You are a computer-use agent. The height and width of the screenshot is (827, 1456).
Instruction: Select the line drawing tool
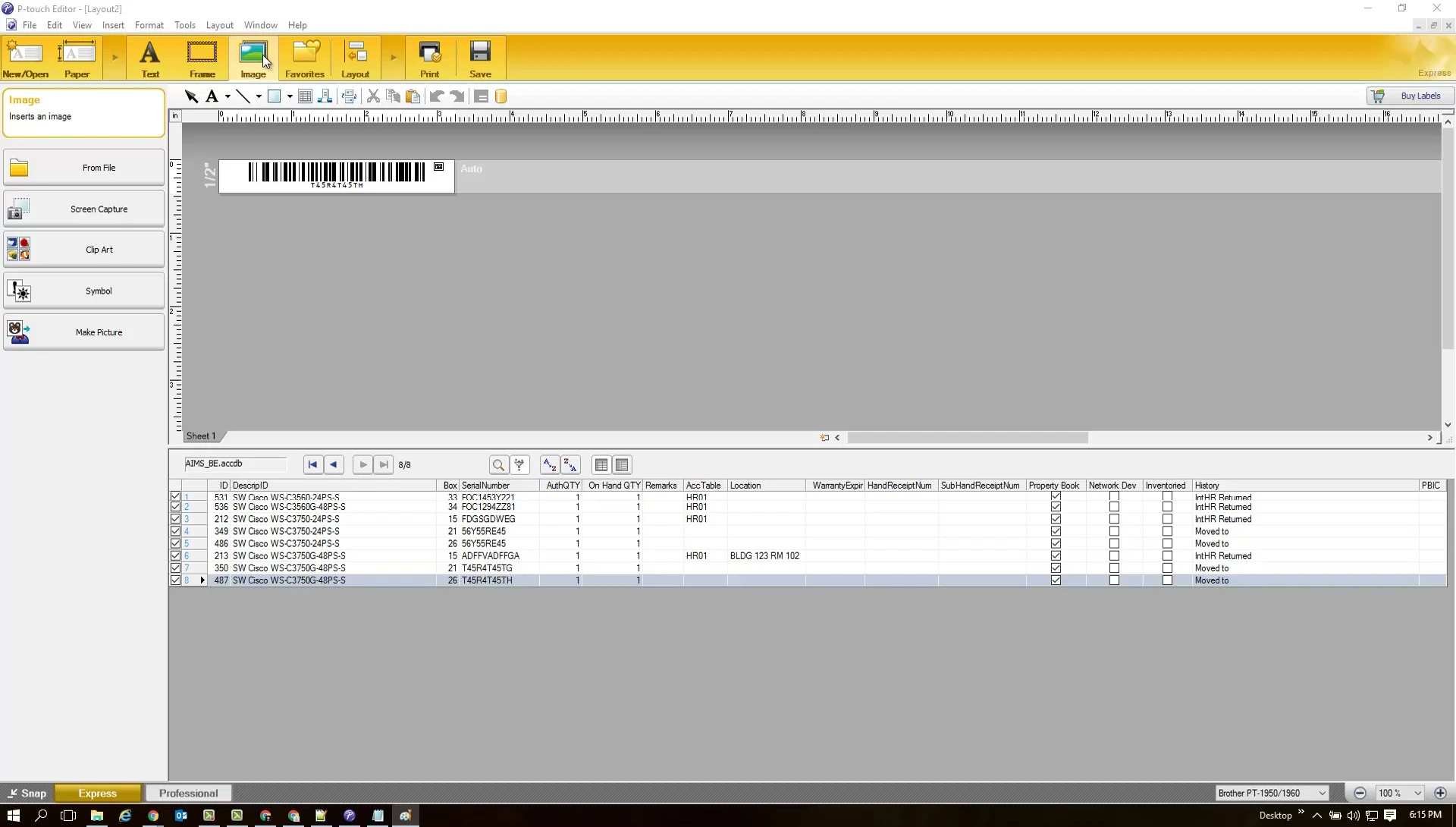coord(243,96)
